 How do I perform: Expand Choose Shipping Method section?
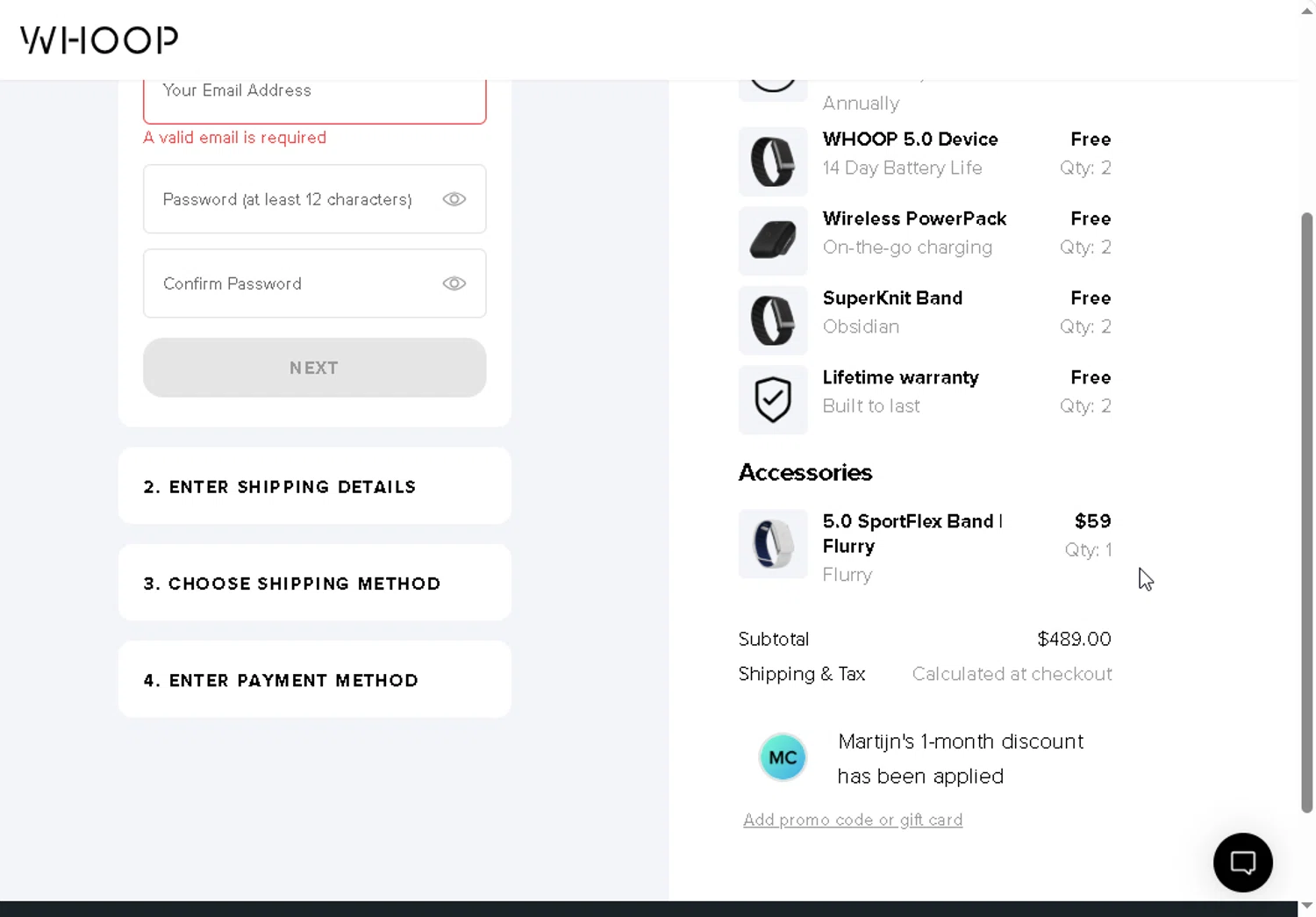[x=315, y=583]
